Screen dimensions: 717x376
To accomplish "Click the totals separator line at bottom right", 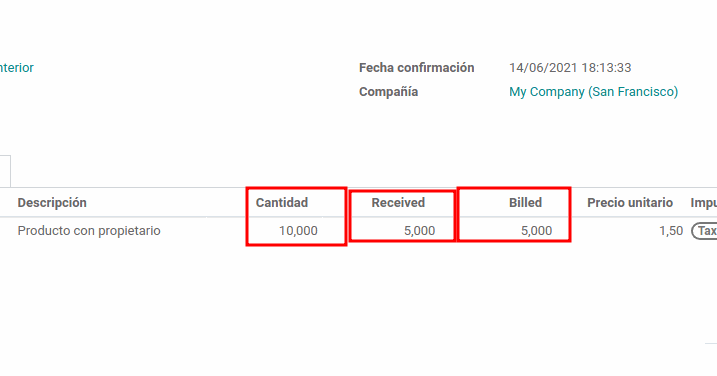I will [711, 343].
